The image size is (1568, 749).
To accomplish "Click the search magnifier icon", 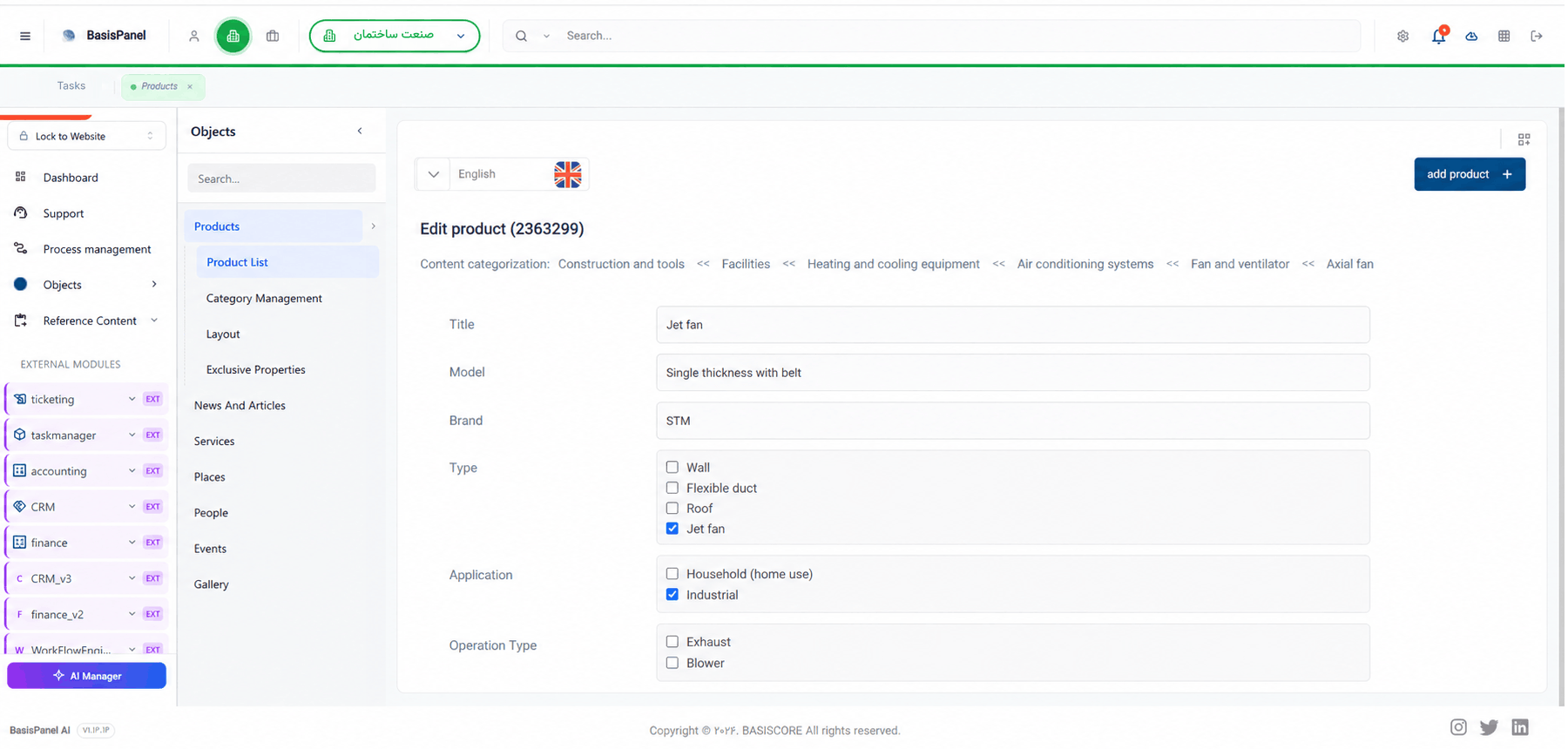I will coord(521,36).
